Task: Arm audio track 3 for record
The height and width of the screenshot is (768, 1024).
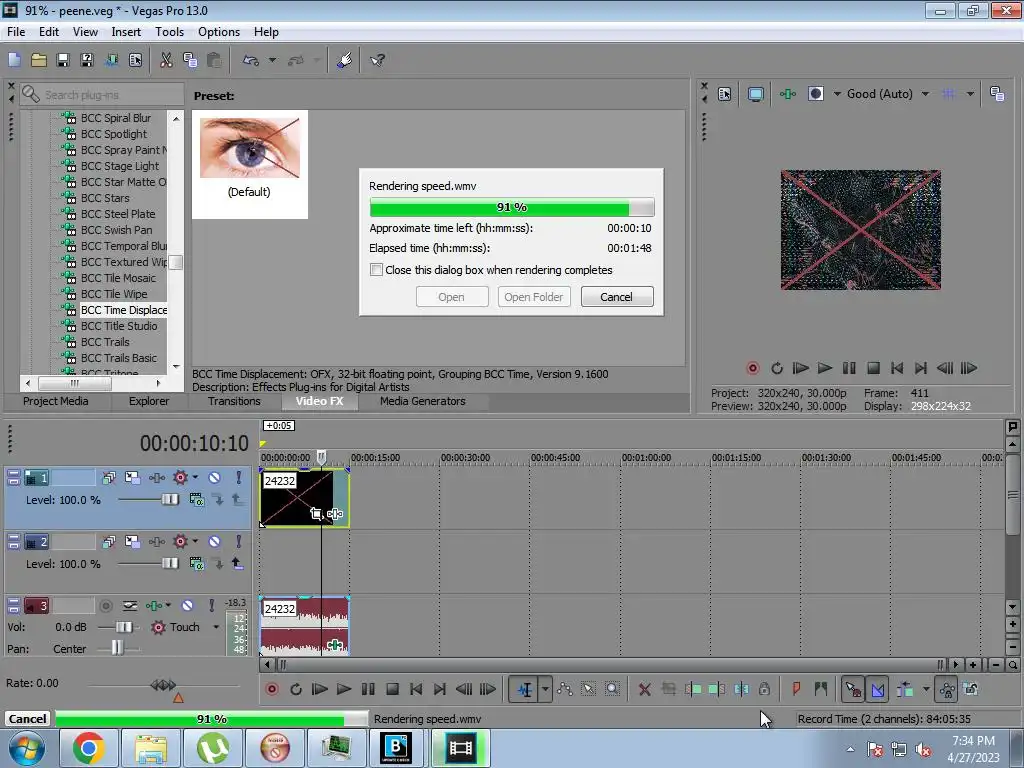Action: click(x=106, y=606)
